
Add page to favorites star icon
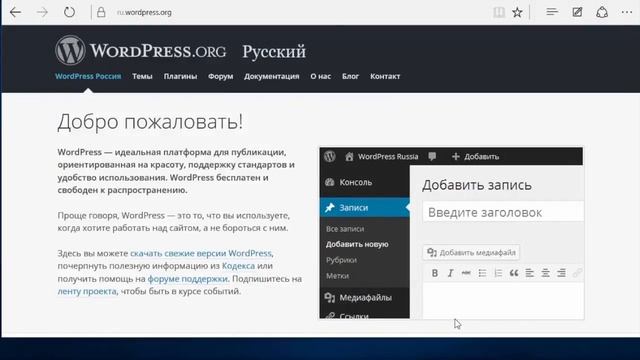[517, 12]
